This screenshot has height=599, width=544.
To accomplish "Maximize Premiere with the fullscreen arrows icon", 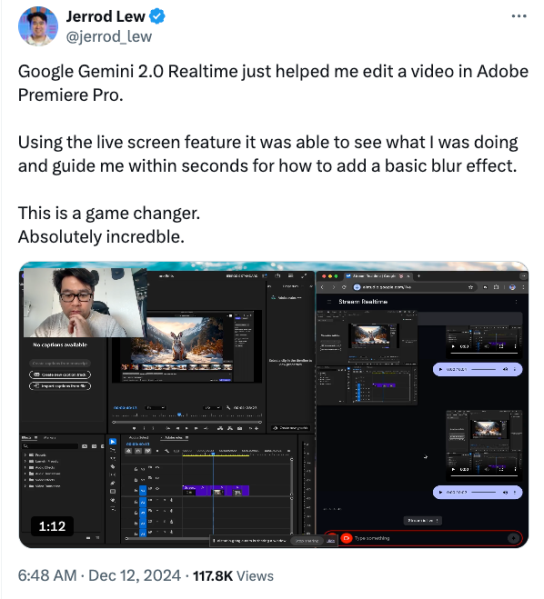I will (x=304, y=275).
